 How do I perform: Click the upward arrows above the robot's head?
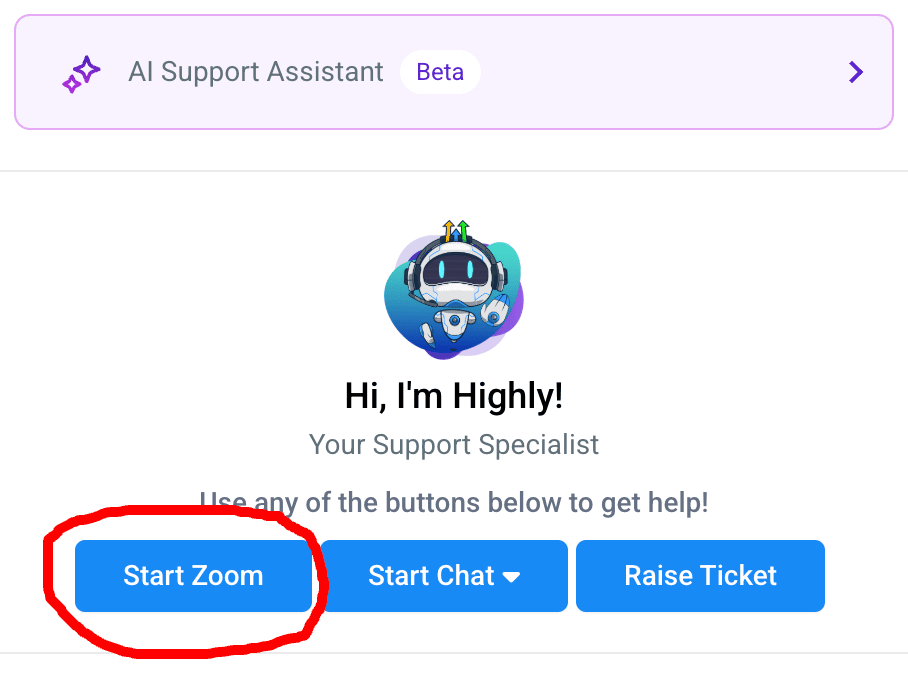[456, 231]
